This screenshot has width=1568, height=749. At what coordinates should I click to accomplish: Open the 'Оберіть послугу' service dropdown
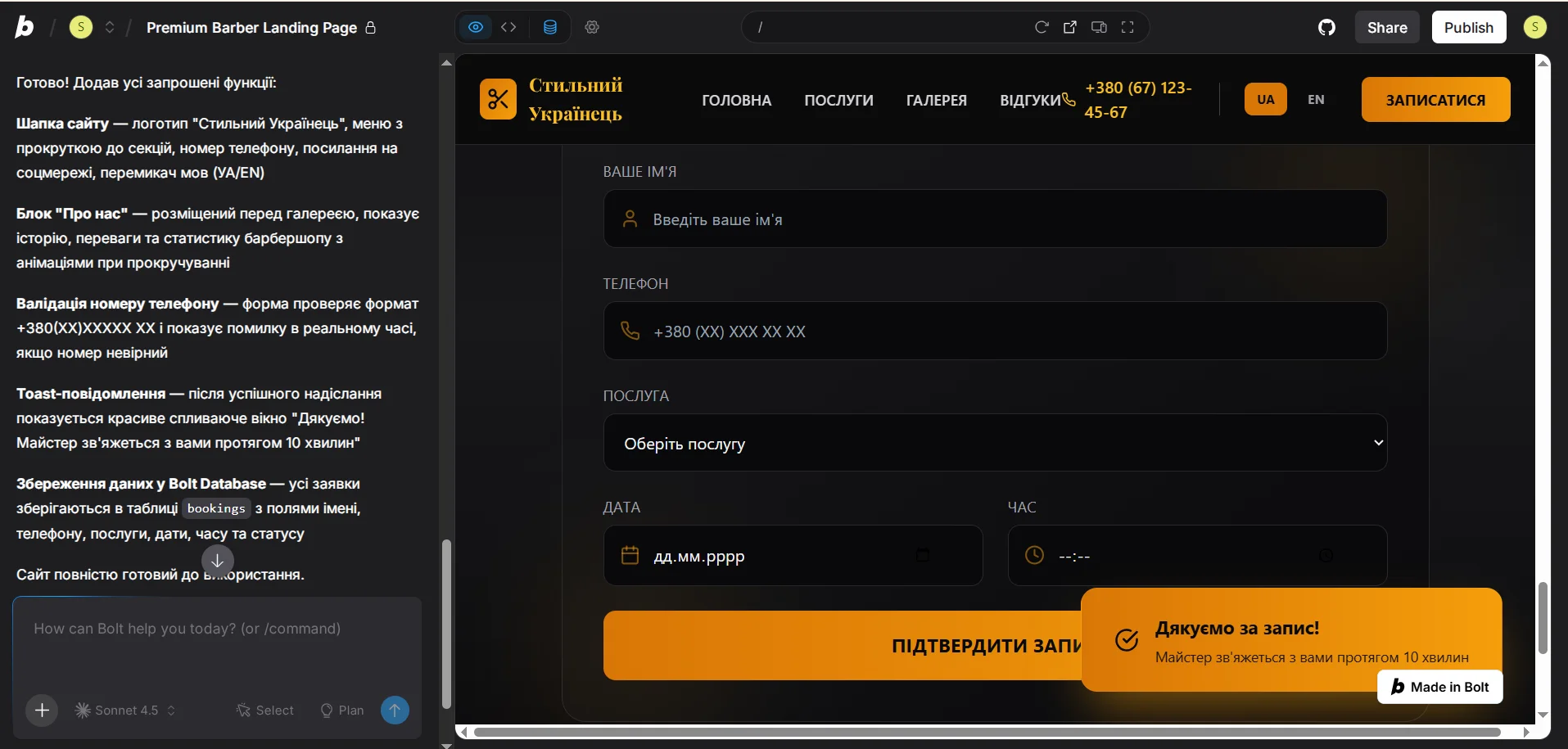click(x=995, y=443)
